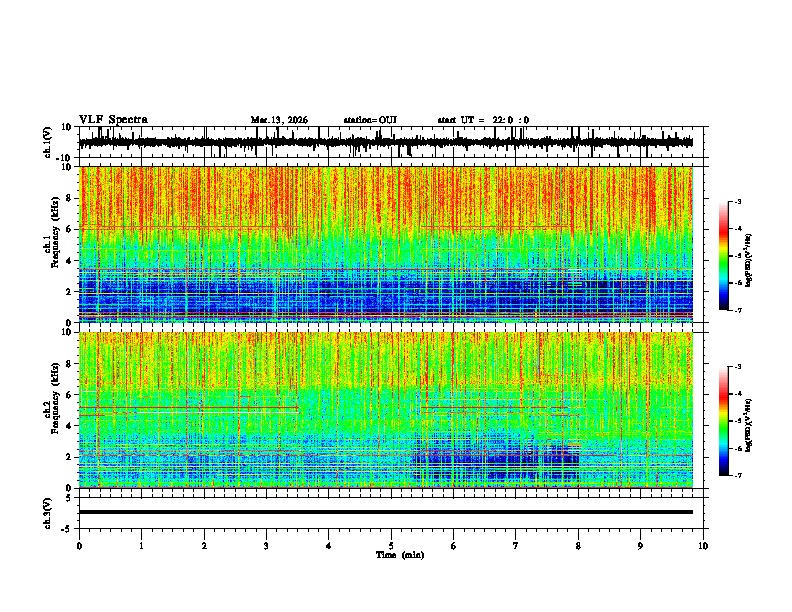Click the 'ch.1(V)' waveform axis label
This screenshot has width=792, height=612.
coord(48,142)
